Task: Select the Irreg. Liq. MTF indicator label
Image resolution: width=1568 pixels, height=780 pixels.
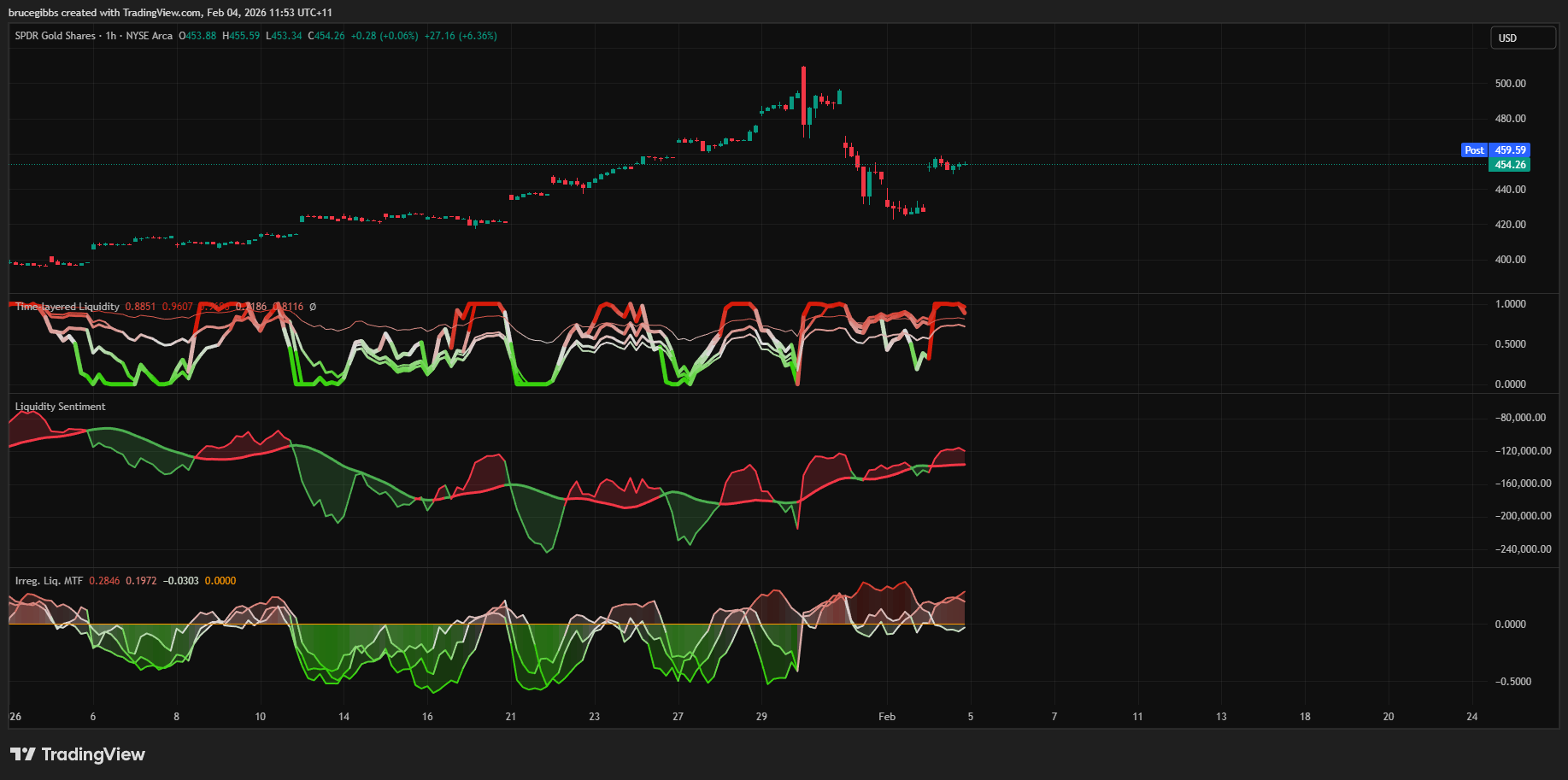Action: (49, 581)
